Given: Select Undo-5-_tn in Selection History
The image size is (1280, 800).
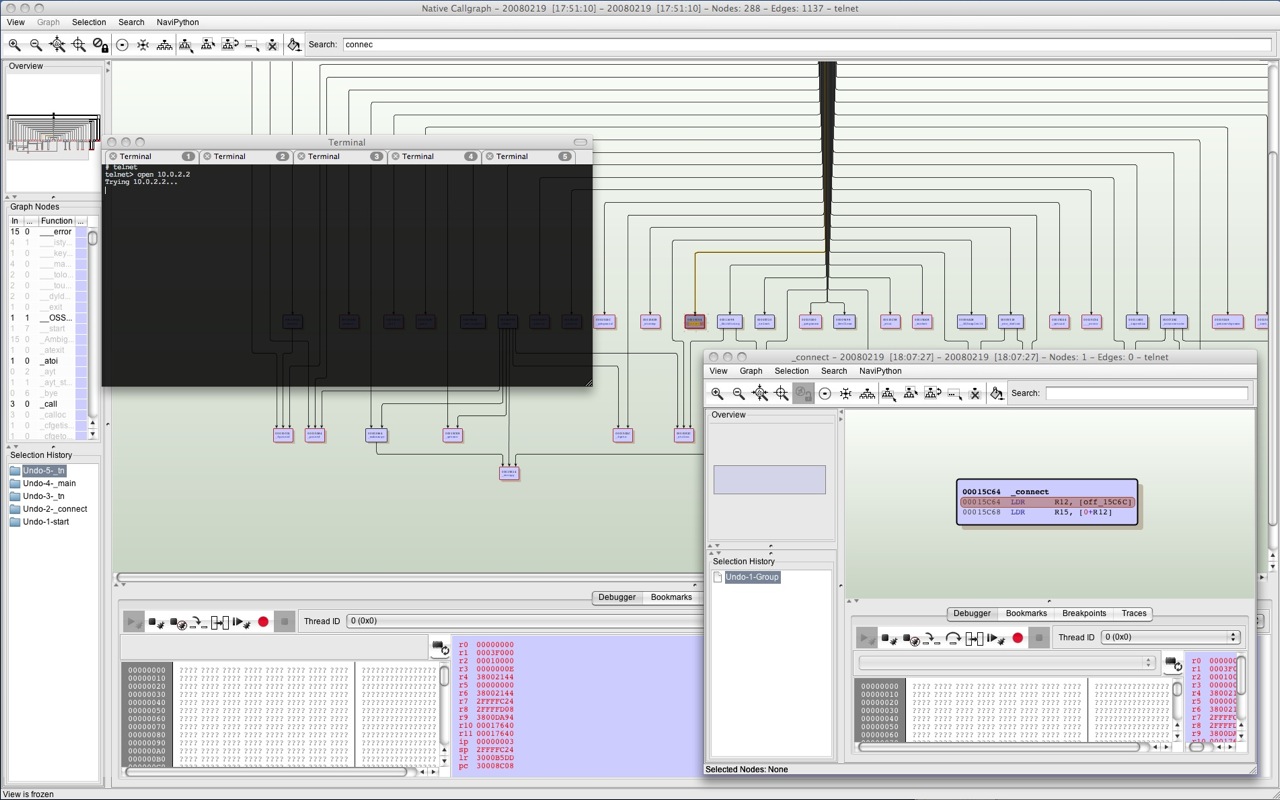Looking at the screenshot, I should (44, 470).
